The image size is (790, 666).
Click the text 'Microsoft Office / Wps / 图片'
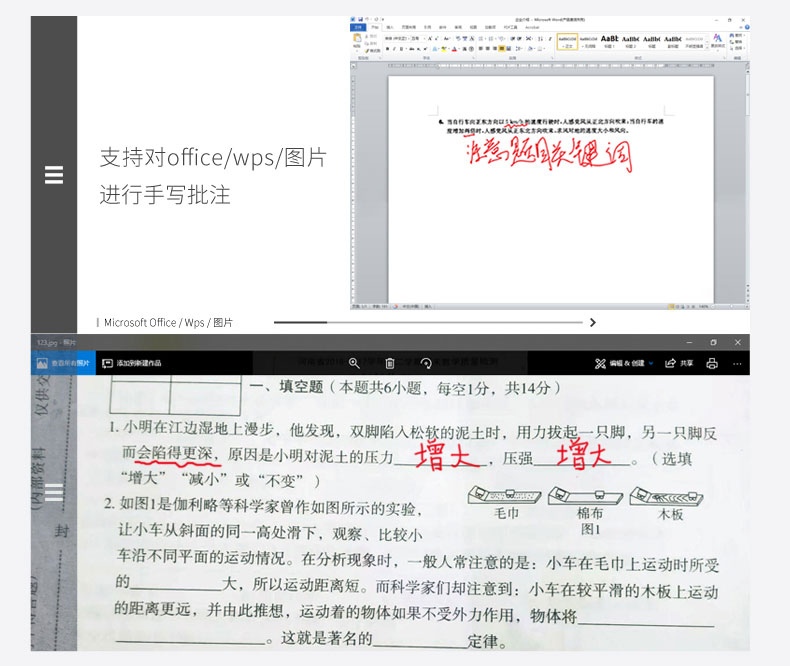(168, 322)
